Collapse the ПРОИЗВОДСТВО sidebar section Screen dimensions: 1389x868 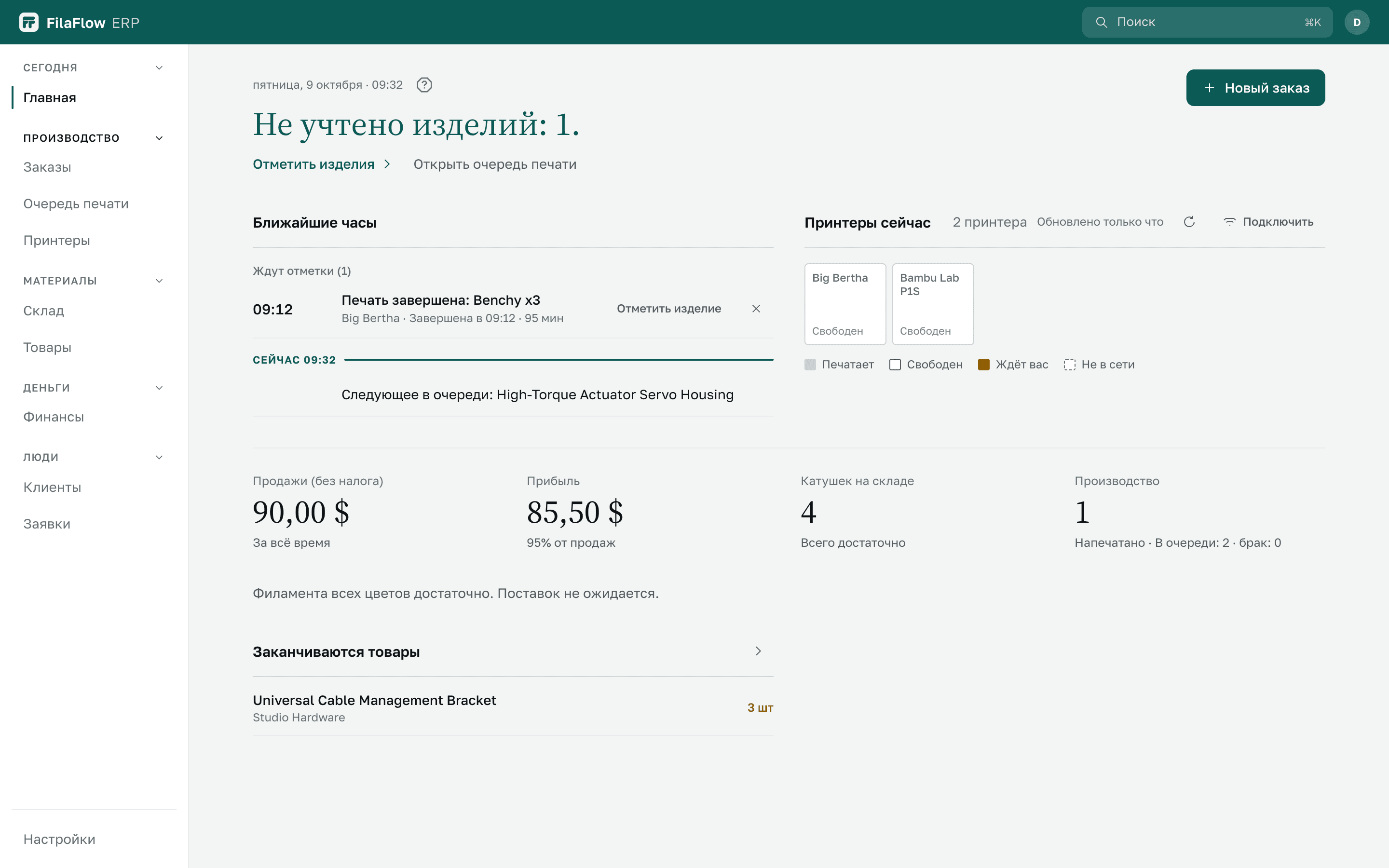(x=159, y=138)
